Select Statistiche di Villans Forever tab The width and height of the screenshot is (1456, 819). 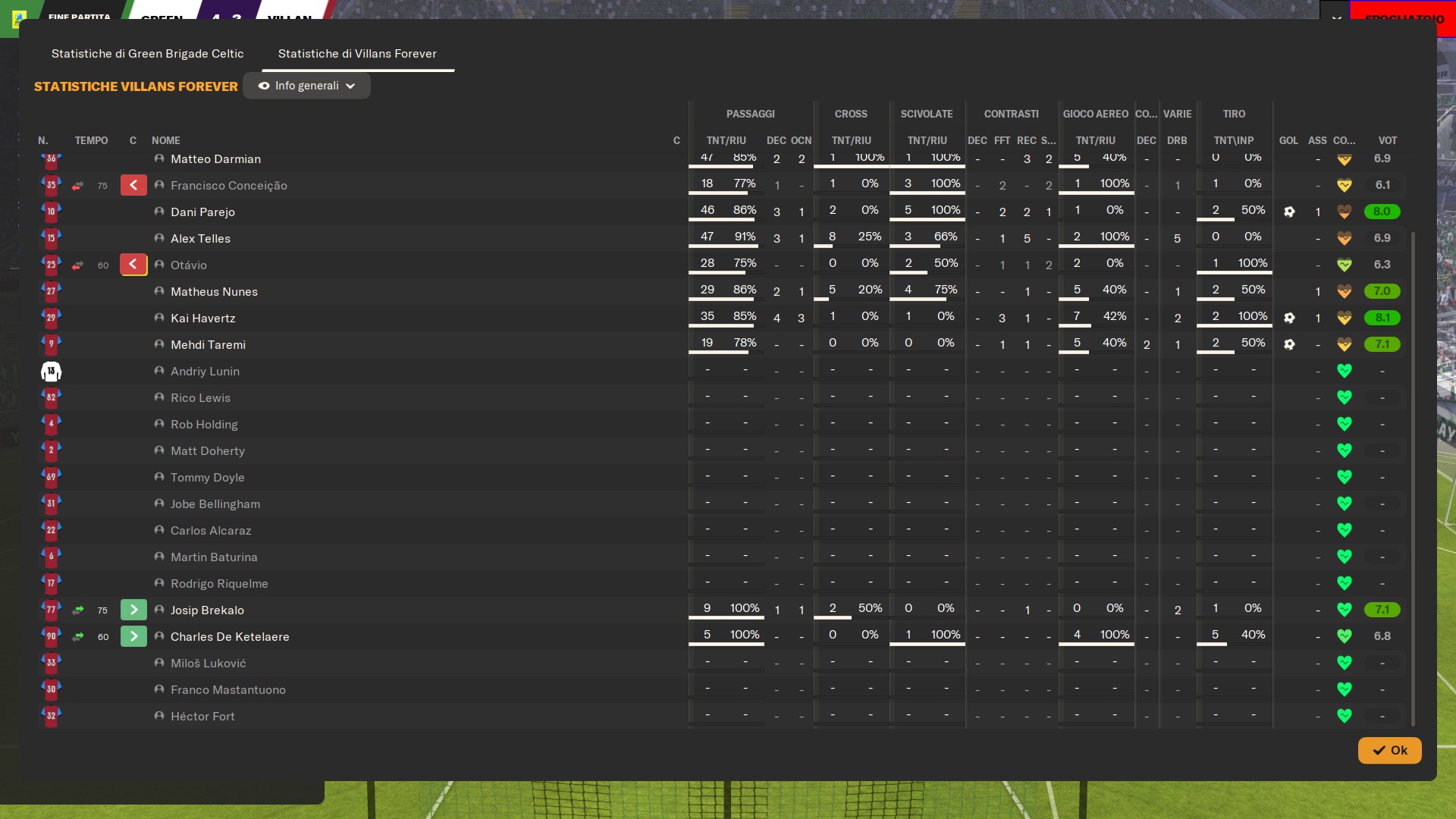[357, 53]
